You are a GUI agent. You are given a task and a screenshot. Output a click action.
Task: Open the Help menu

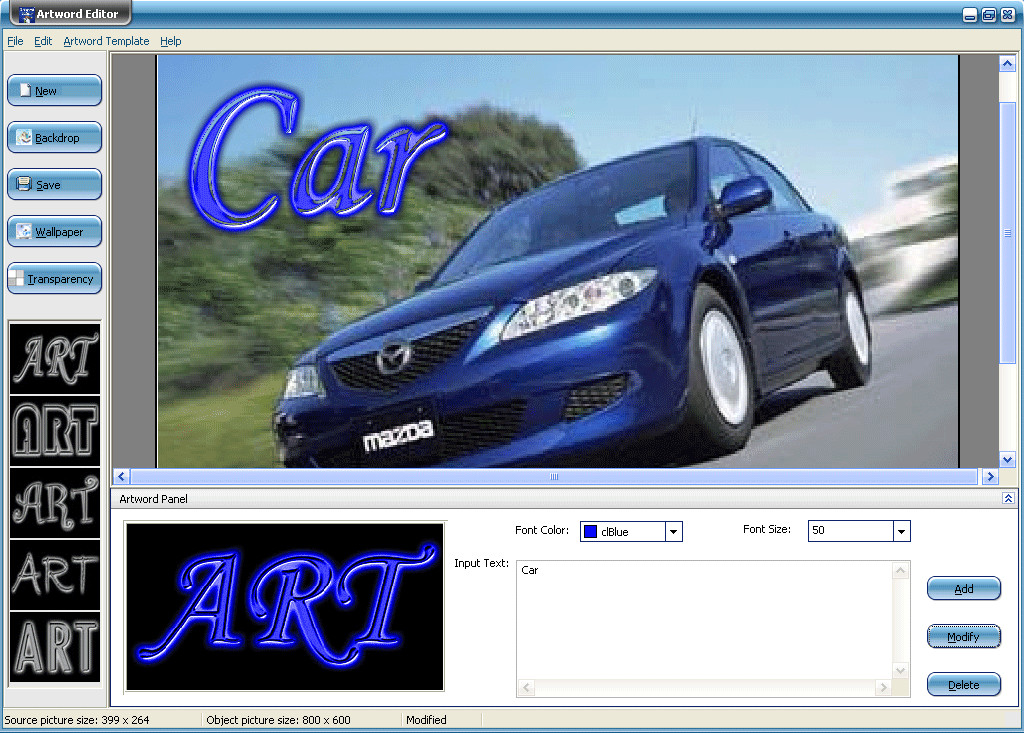170,41
